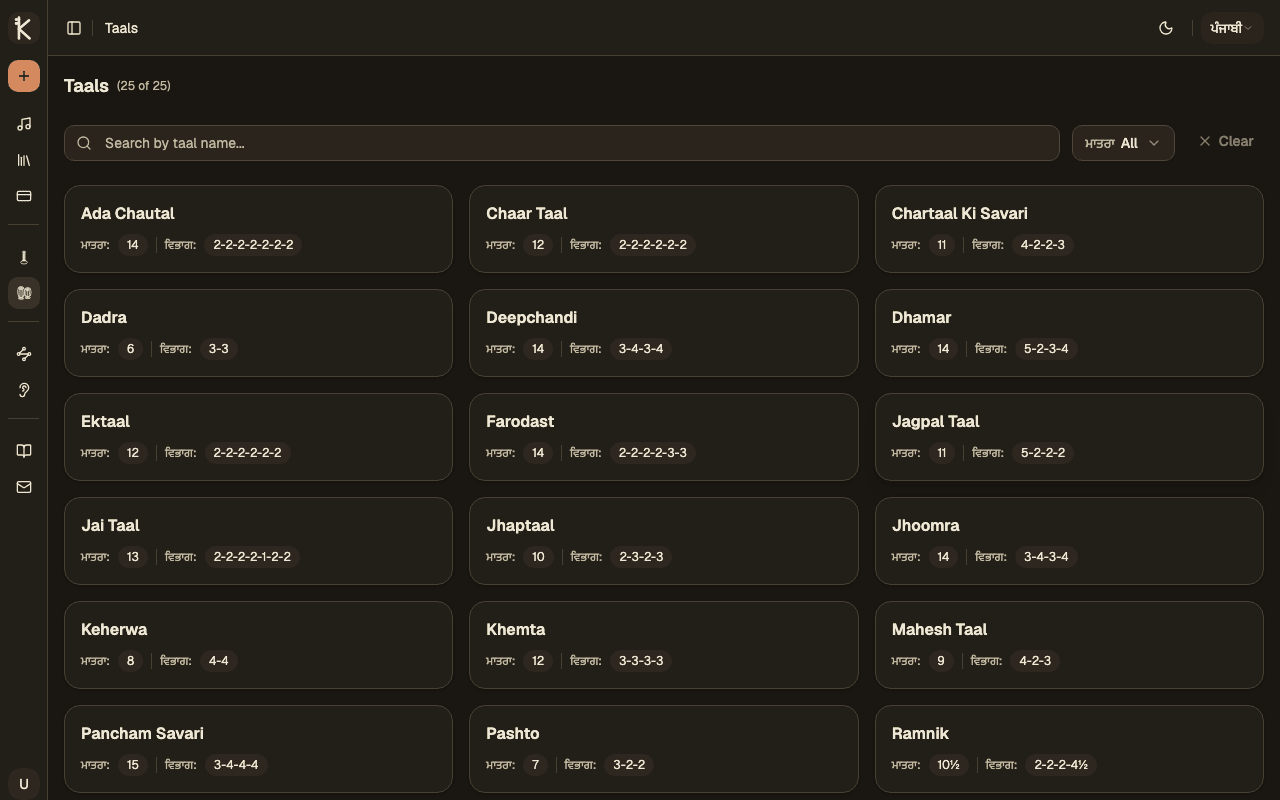Click the Jhoomra title
This screenshot has height=800, width=1280.
tap(925, 525)
